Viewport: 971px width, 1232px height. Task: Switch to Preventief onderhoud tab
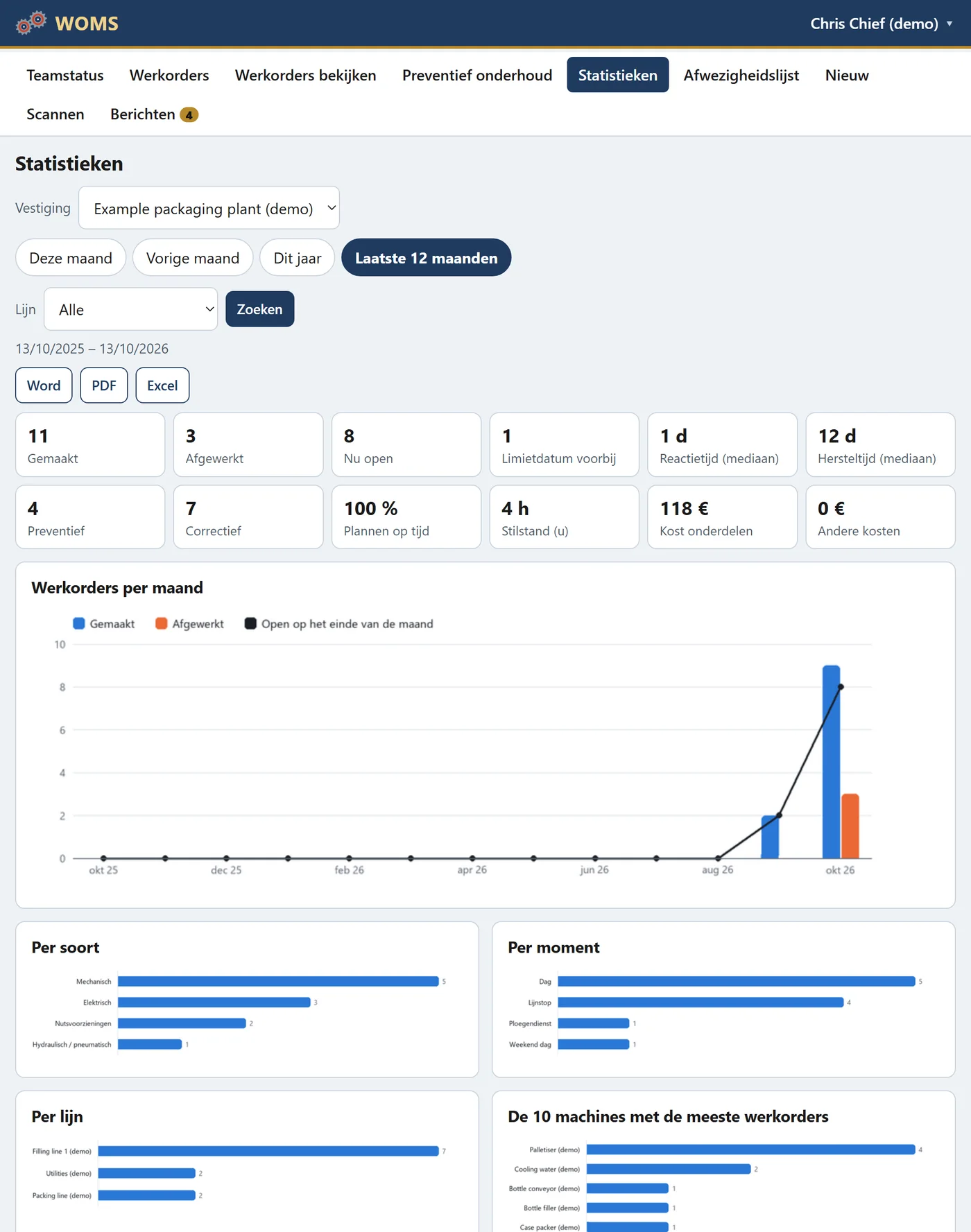(477, 75)
